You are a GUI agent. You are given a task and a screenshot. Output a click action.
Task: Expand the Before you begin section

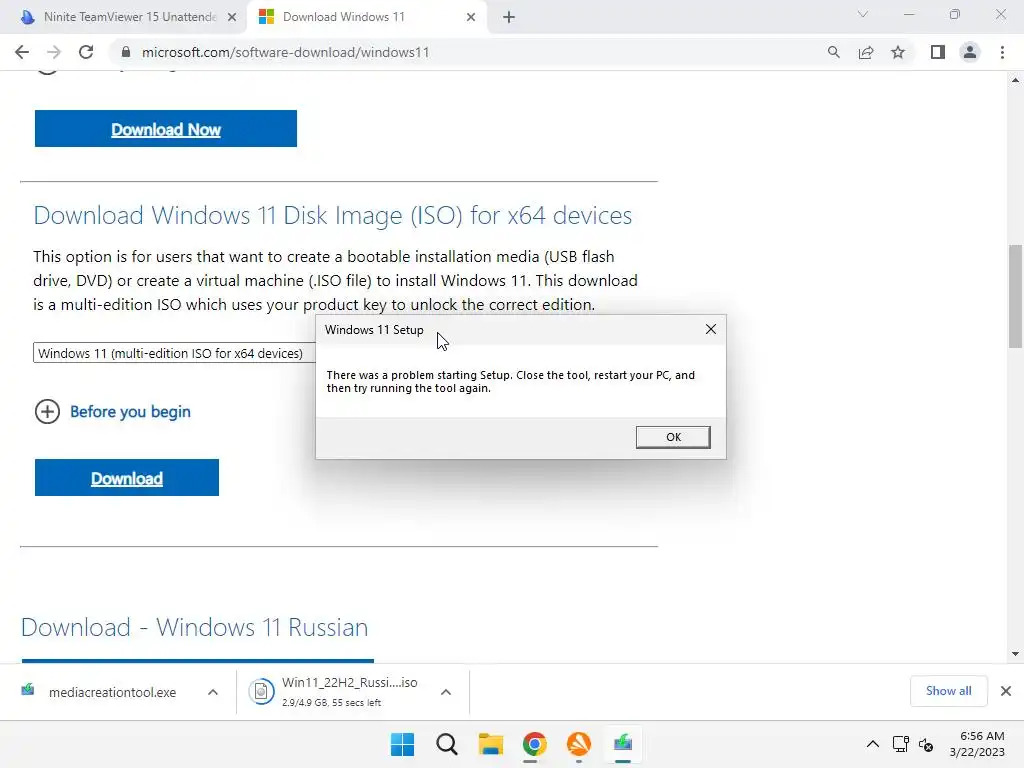[47, 411]
